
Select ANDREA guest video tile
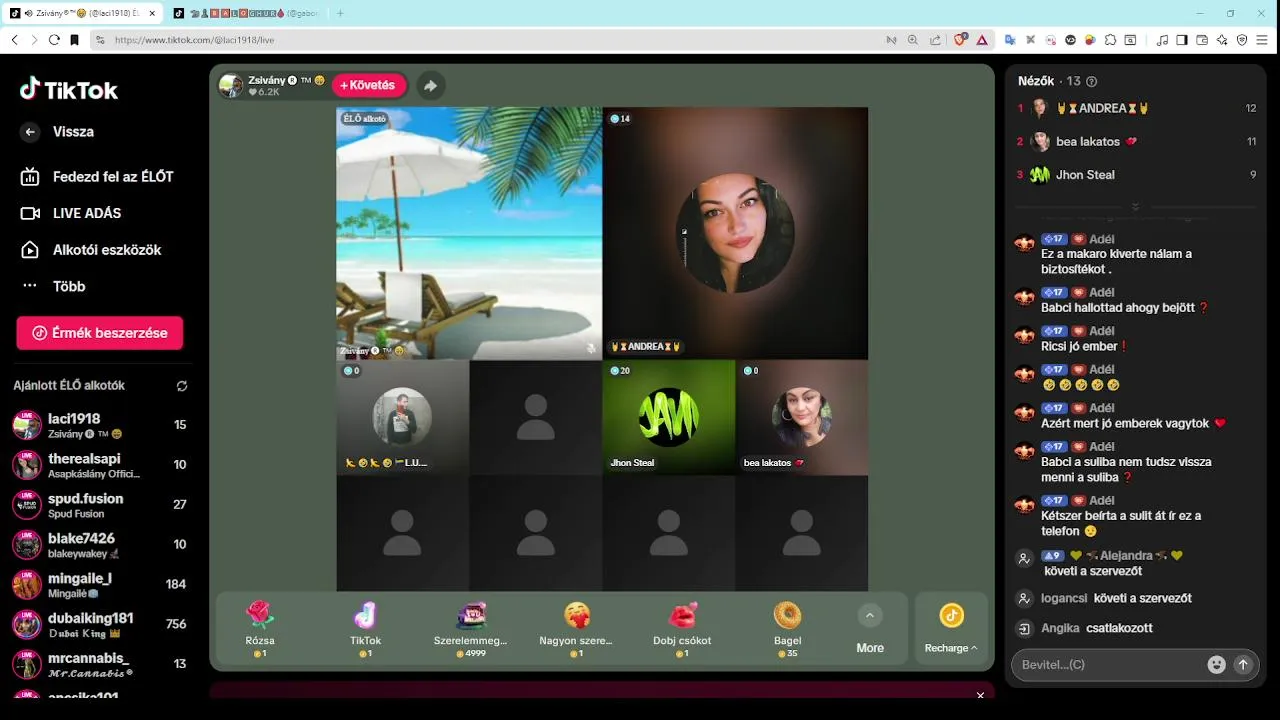(735, 233)
